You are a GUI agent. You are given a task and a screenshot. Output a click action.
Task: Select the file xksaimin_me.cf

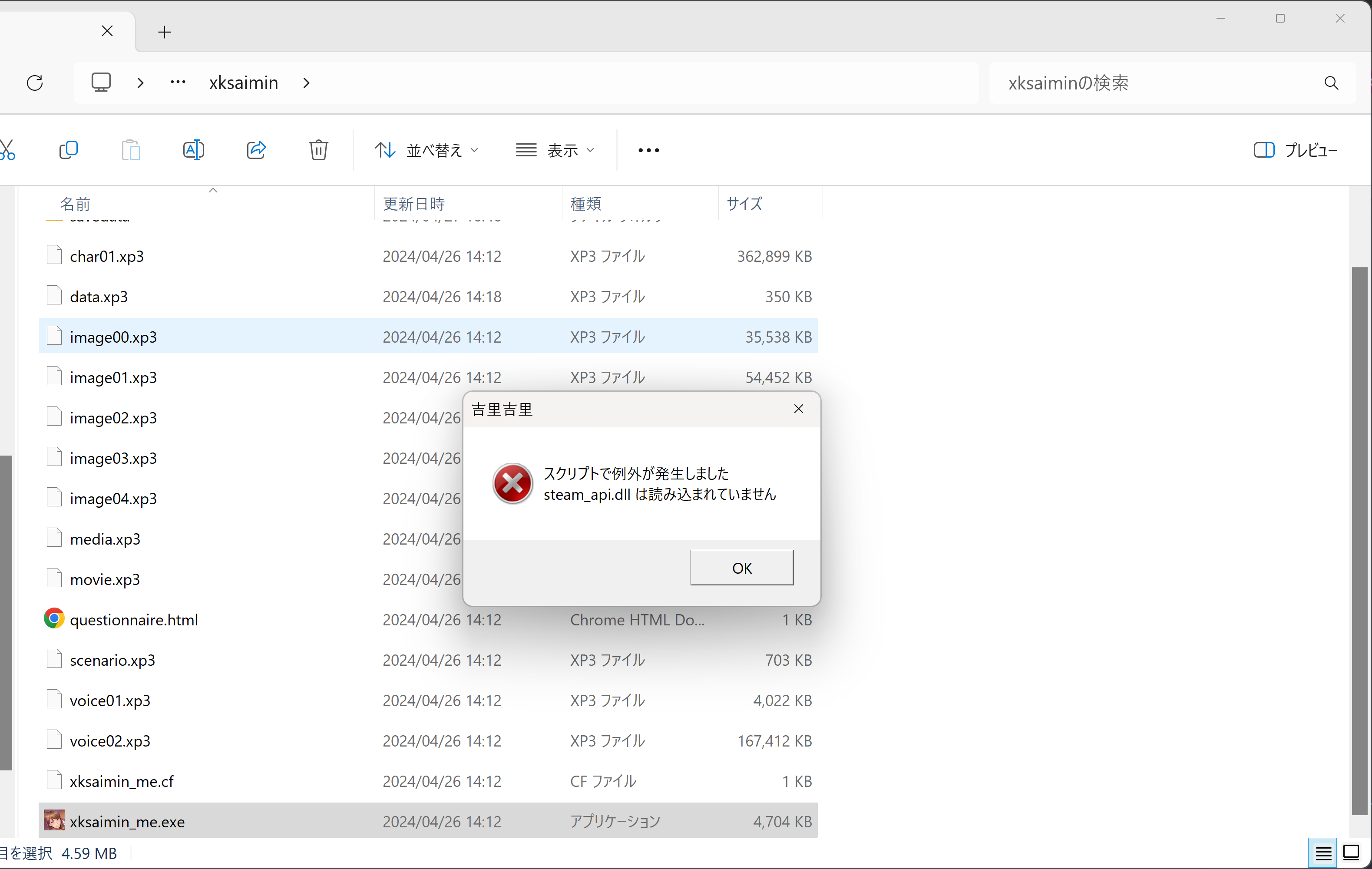click(428, 782)
